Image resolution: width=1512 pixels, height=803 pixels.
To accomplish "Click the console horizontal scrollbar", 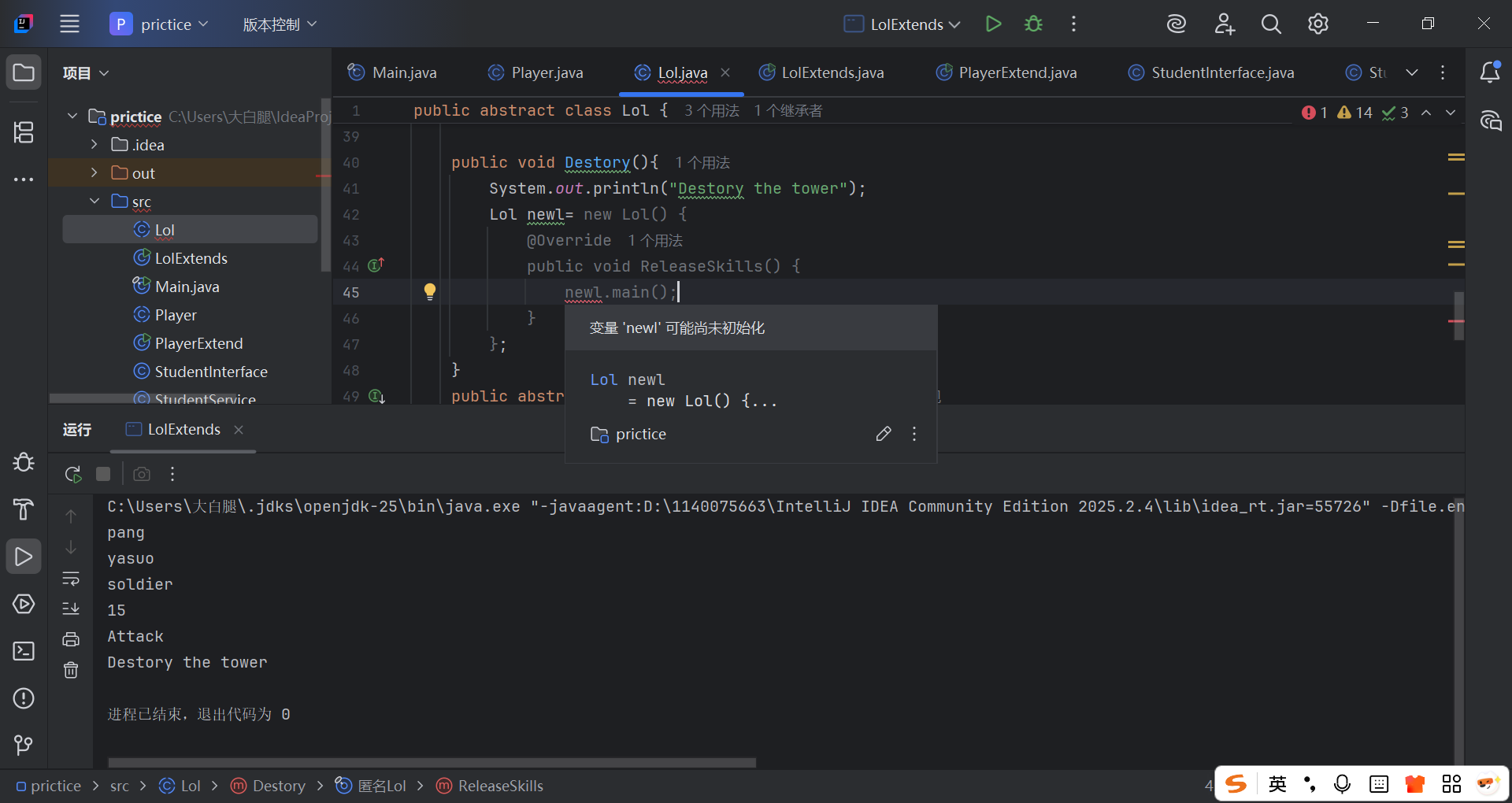I will (432, 762).
